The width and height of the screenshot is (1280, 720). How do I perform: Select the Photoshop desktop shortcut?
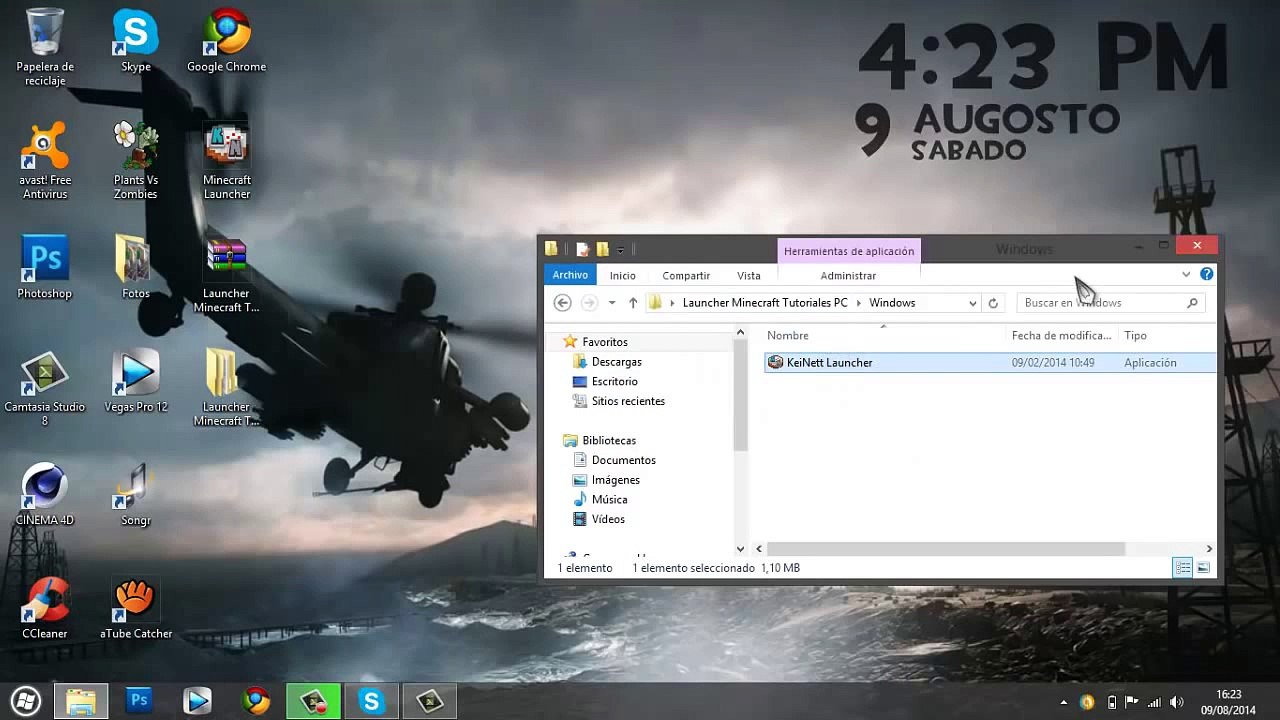click(x=45, y=267)
